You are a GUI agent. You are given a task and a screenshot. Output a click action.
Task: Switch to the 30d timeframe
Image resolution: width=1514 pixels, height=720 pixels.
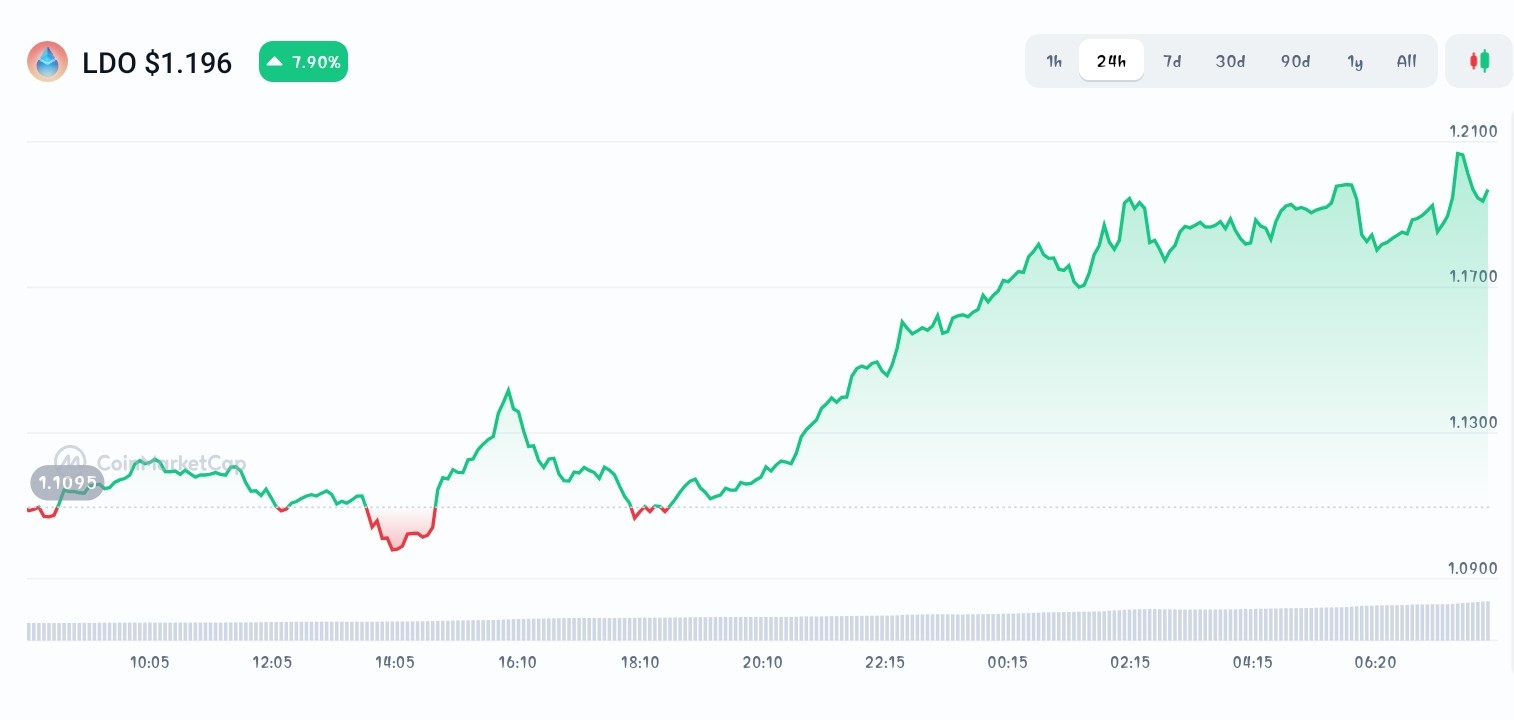pos(1230,61)
